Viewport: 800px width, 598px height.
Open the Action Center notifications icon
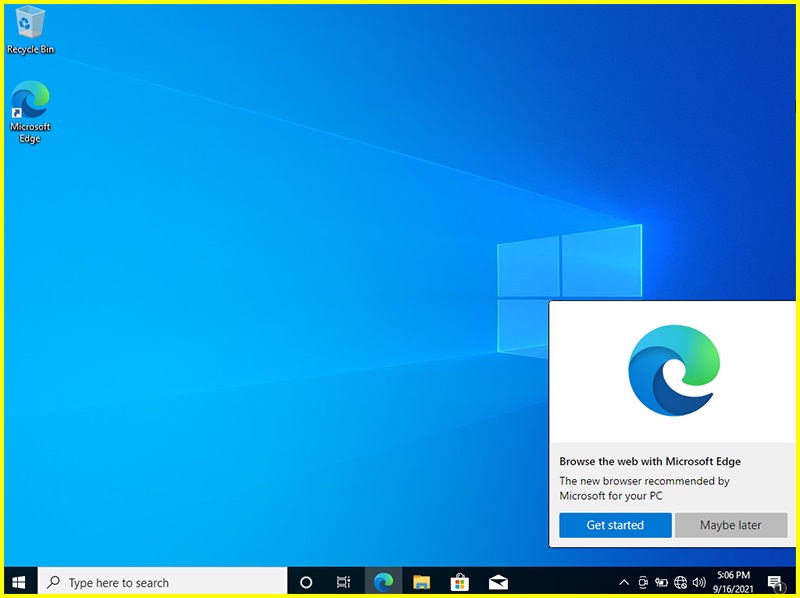775,583
